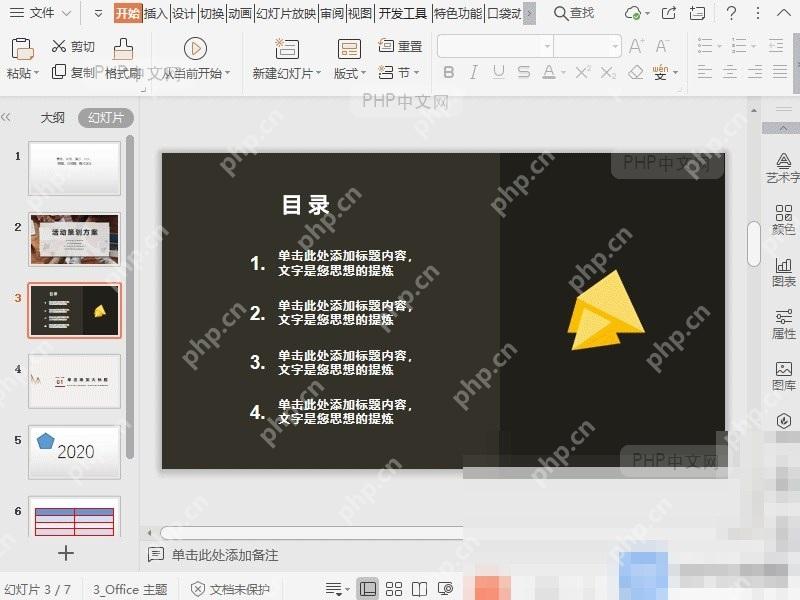Switch to normal view in status bar
The width and height of the screenshot is (800, 600).
click(x=367, y=589)
